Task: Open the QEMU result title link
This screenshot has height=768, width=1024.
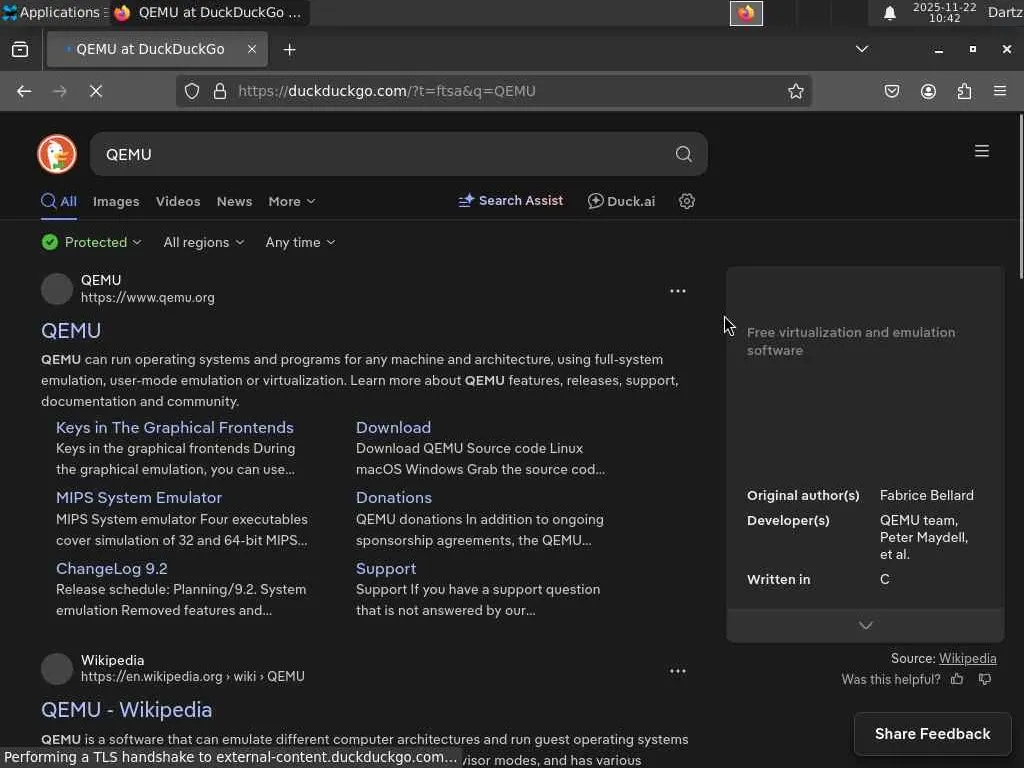Action: (71, 330)
